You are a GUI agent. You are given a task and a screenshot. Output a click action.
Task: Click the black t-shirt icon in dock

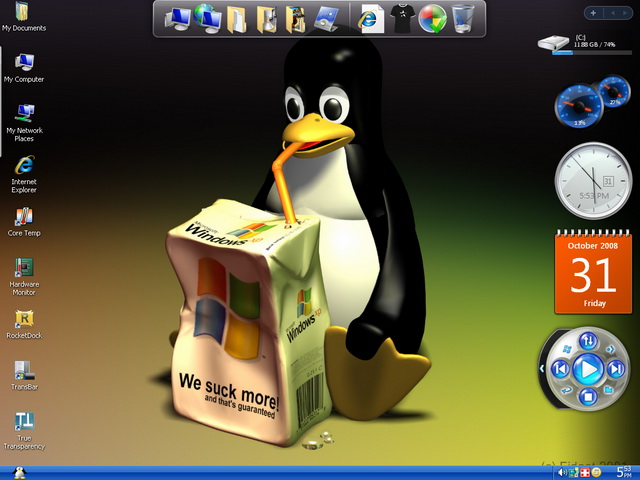coord(402,18)
